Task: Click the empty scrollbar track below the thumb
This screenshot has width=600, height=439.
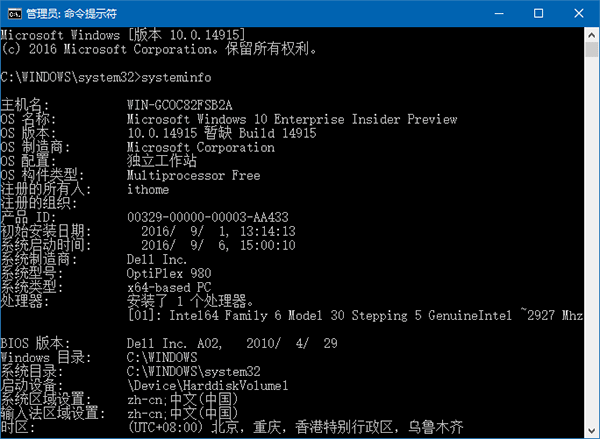Action: coord(591,240)
